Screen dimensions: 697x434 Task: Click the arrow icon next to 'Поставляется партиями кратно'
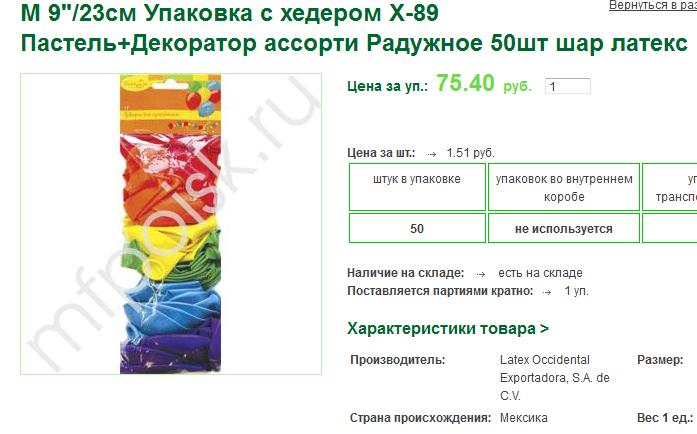[547, 292]
